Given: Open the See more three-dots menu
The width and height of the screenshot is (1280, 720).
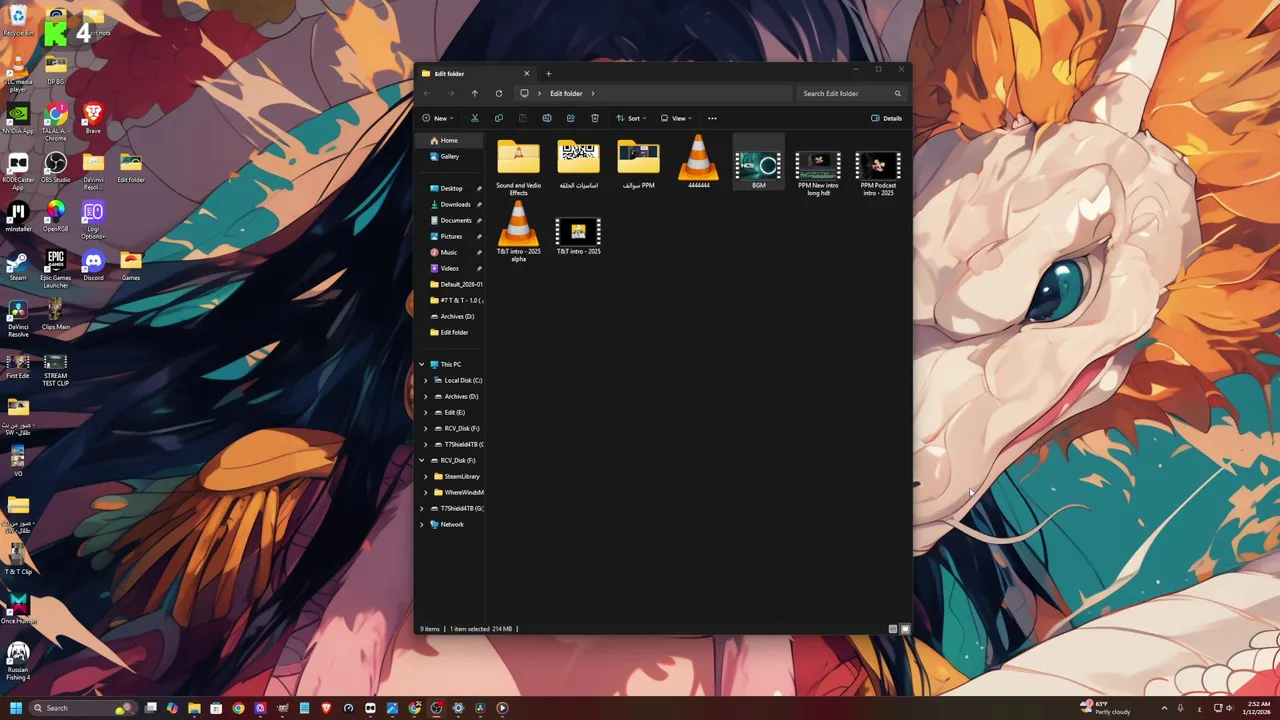Looking at the screenshot, I should pos(712,118).
